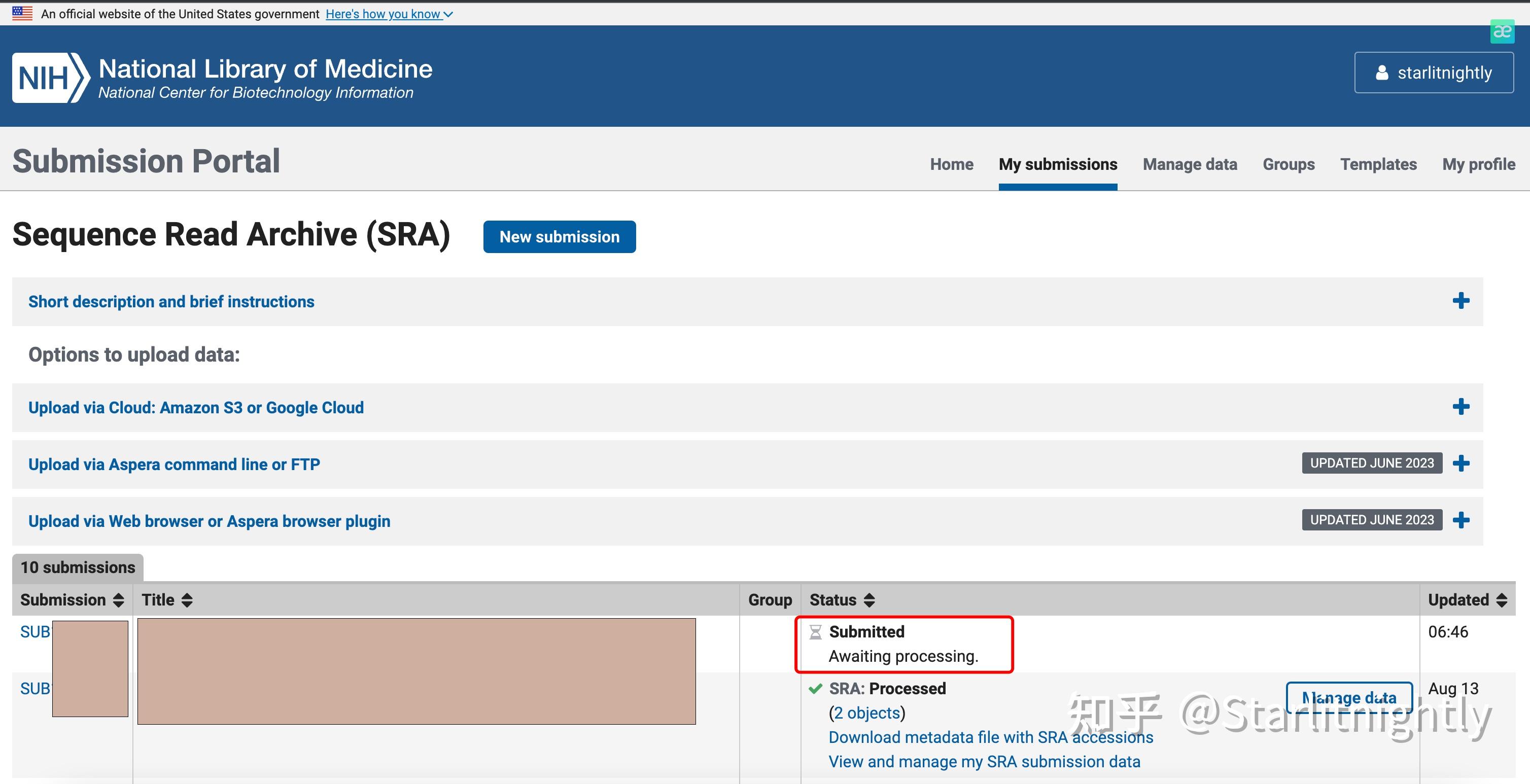Viewport: 1530px width, 784px height.
Task: Click the plus icon for Short description
Action: pos(1461,301)
